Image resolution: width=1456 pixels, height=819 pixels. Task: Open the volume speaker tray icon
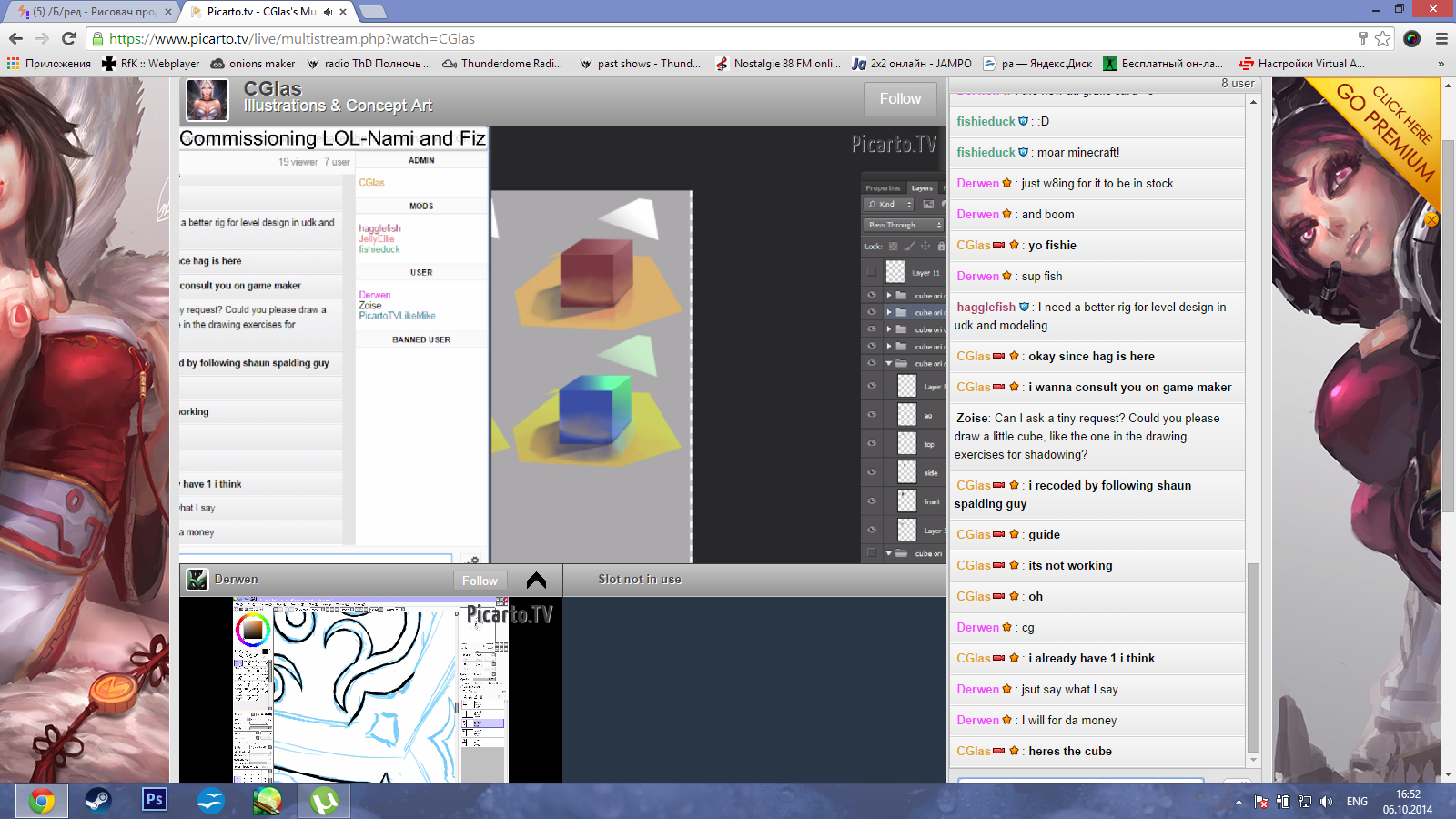pos(1326,802)
